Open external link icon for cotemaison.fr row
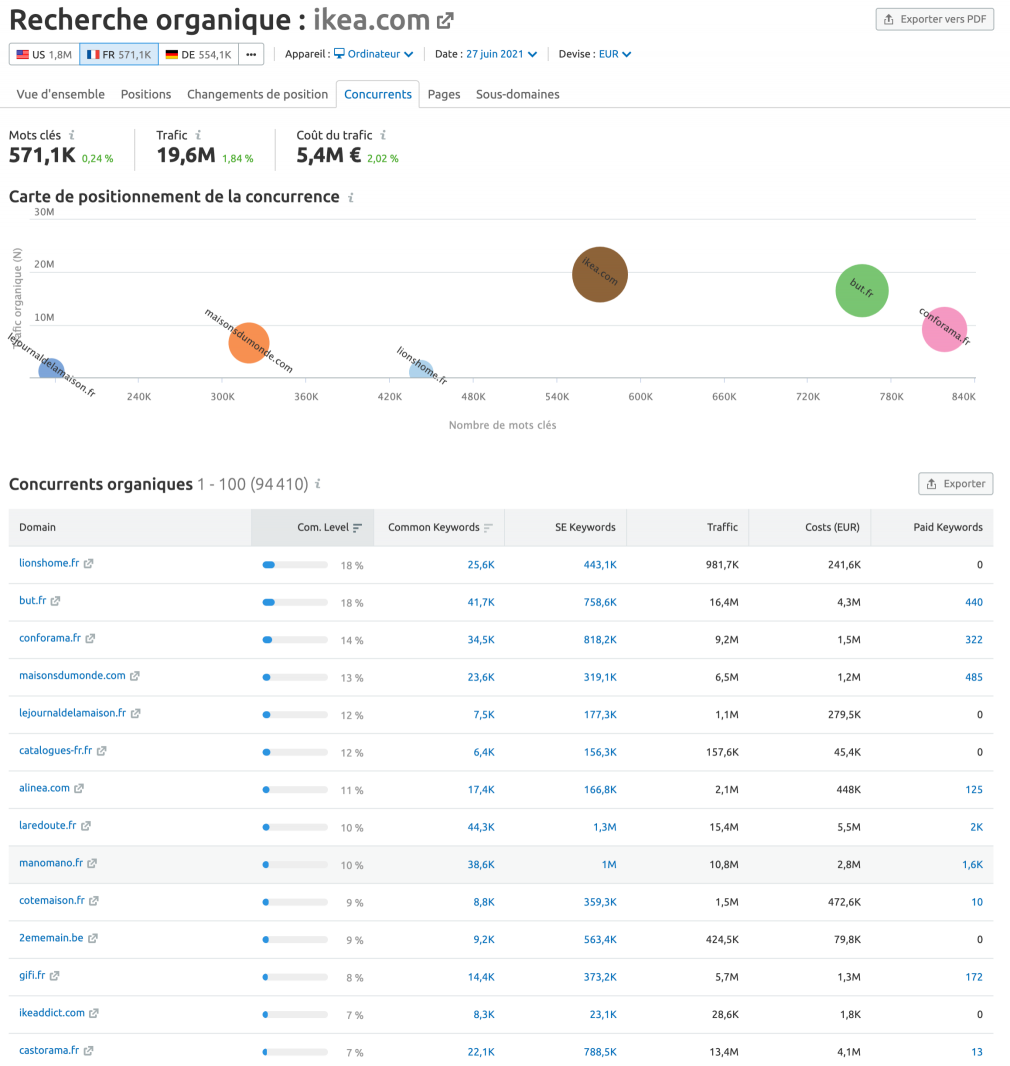Screen dimensions: 1010x1066 (94, 901)
